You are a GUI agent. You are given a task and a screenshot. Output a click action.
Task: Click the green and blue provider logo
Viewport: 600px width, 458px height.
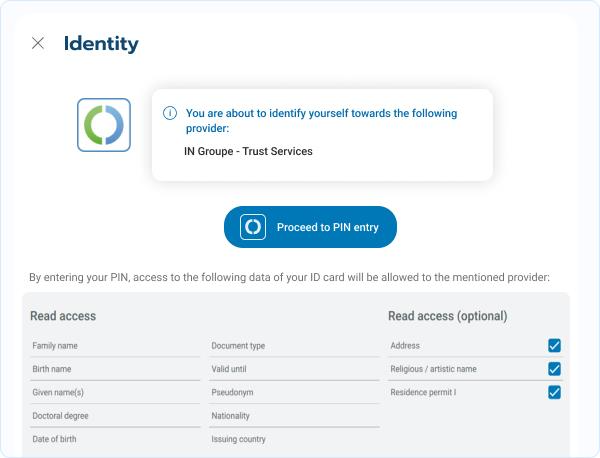[x=104, y=125]
